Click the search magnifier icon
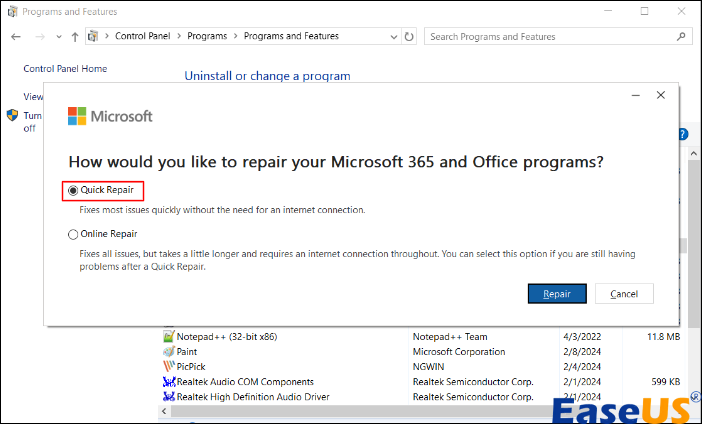This screenshot has height=424, width=702. tap(680, 37)
